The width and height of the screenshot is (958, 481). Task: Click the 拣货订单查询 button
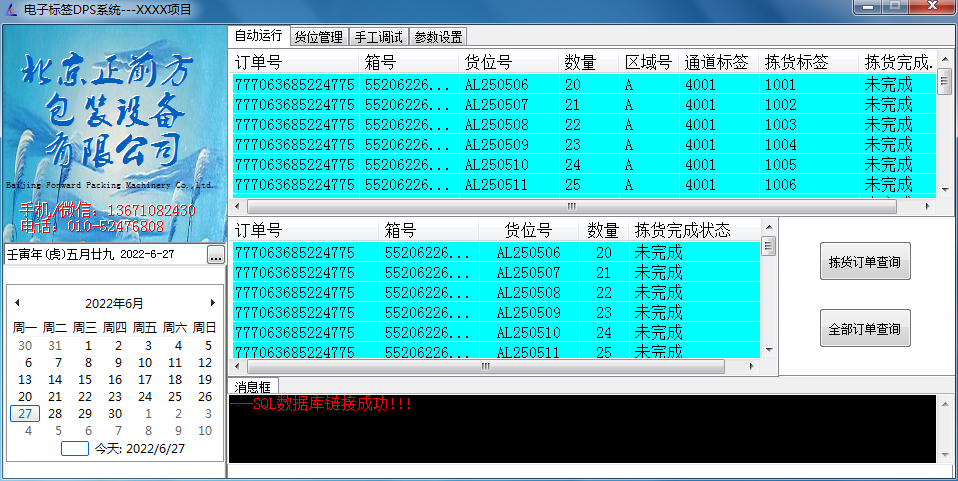click(865, 262)
